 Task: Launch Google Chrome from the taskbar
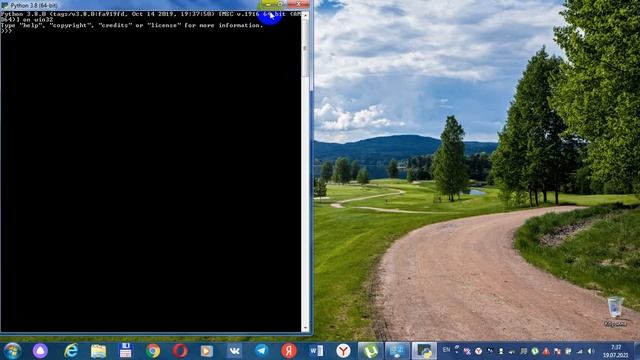153,351
